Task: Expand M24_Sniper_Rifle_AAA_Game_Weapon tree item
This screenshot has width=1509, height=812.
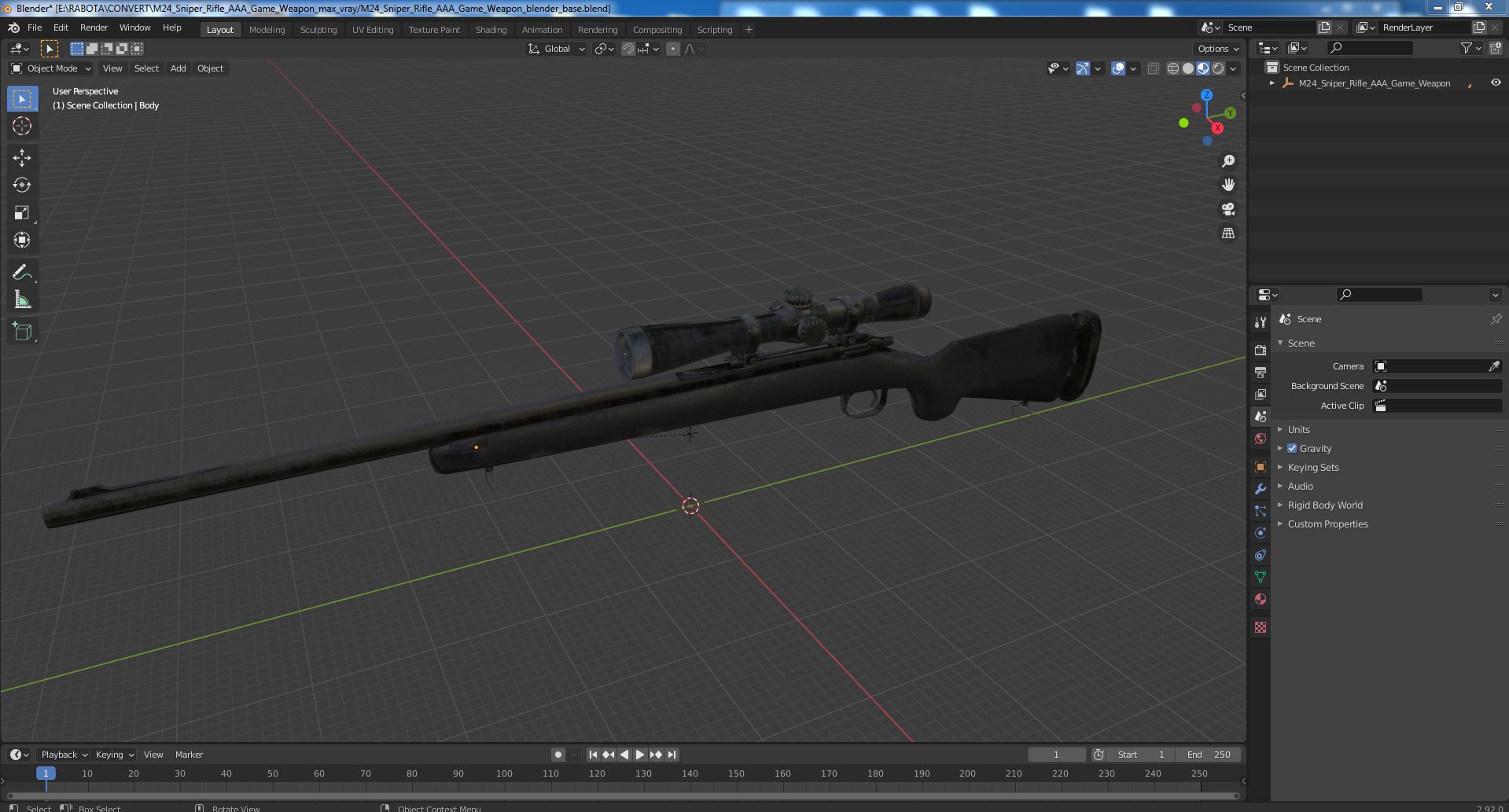Action: tap(1272, 83)
